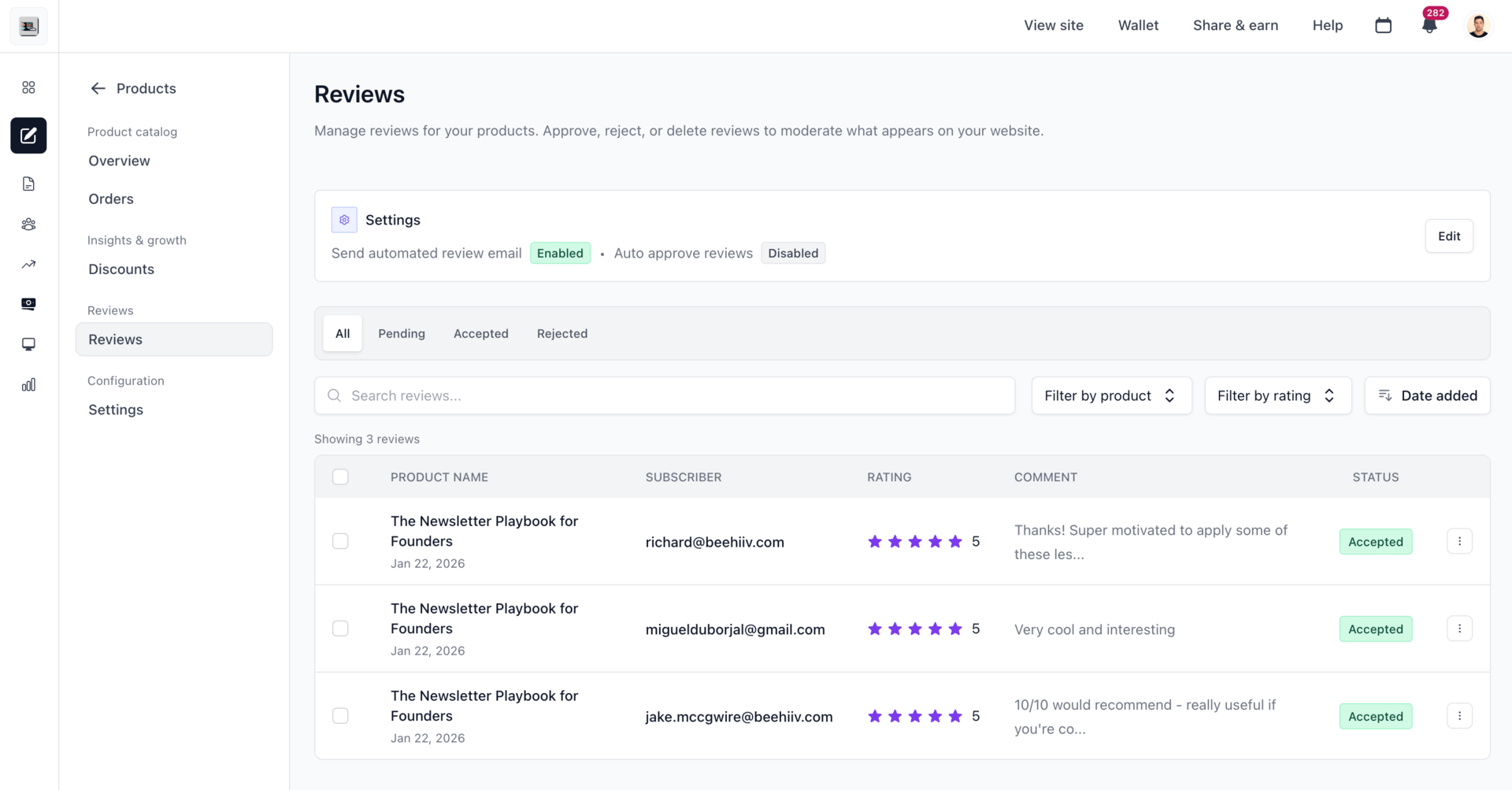Go to Discounts in the sidebar
1512x790 pixels.
[x=121, y=269]
